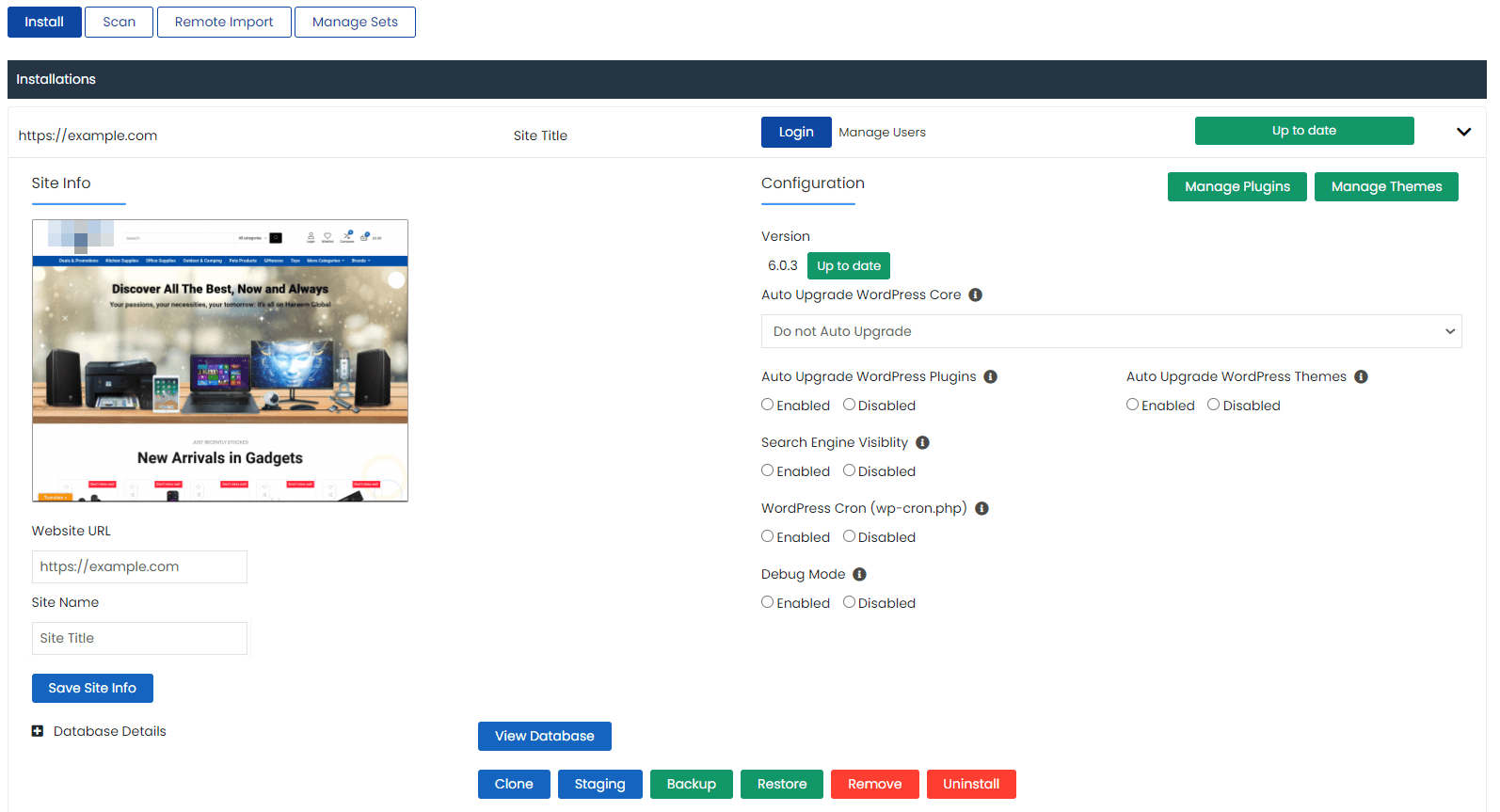The image size is (1500, 812).
Task: Open info icon for WordPress Cron
Action: 982,508
